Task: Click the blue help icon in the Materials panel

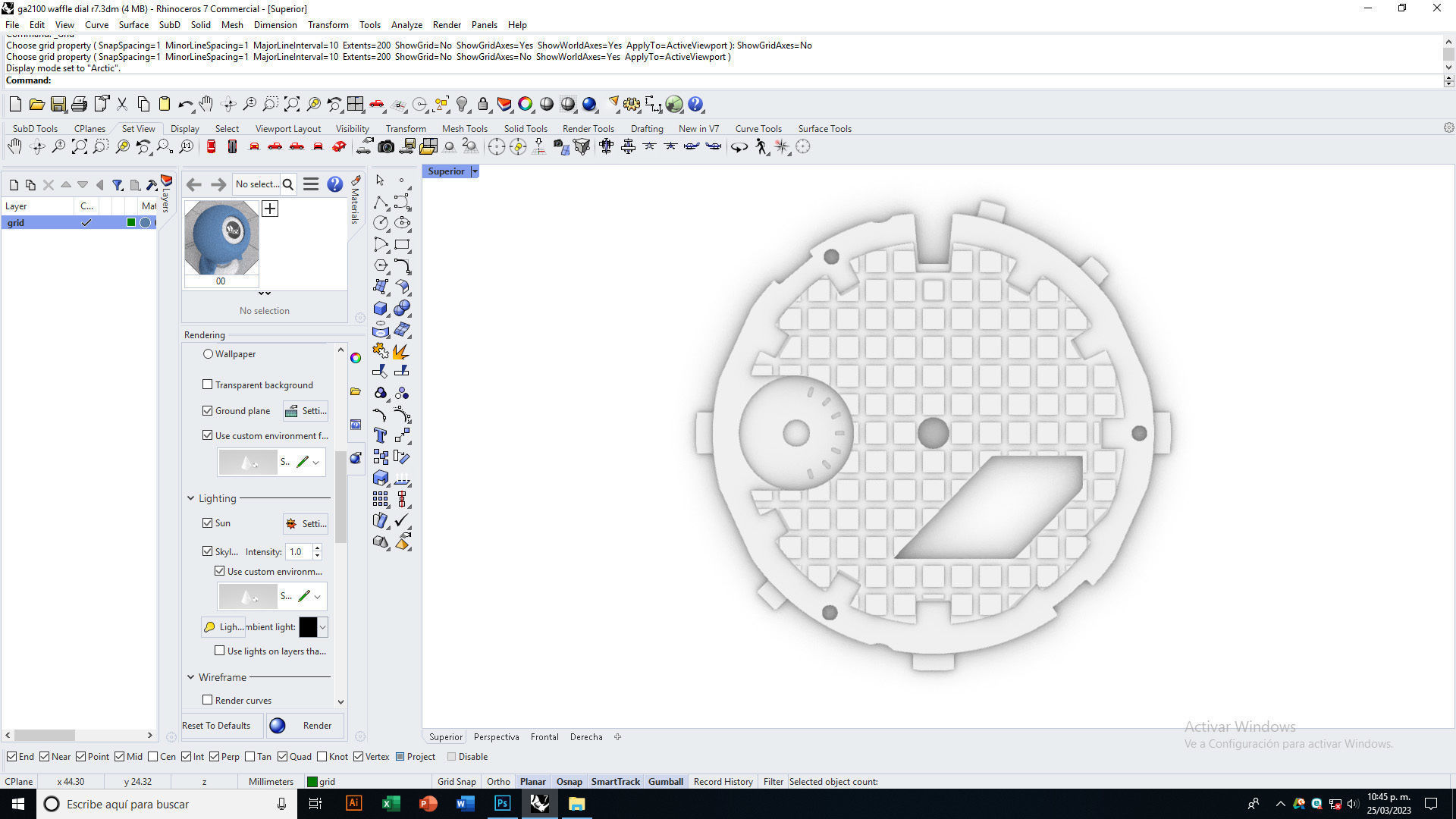Action: tap(334, 184)
